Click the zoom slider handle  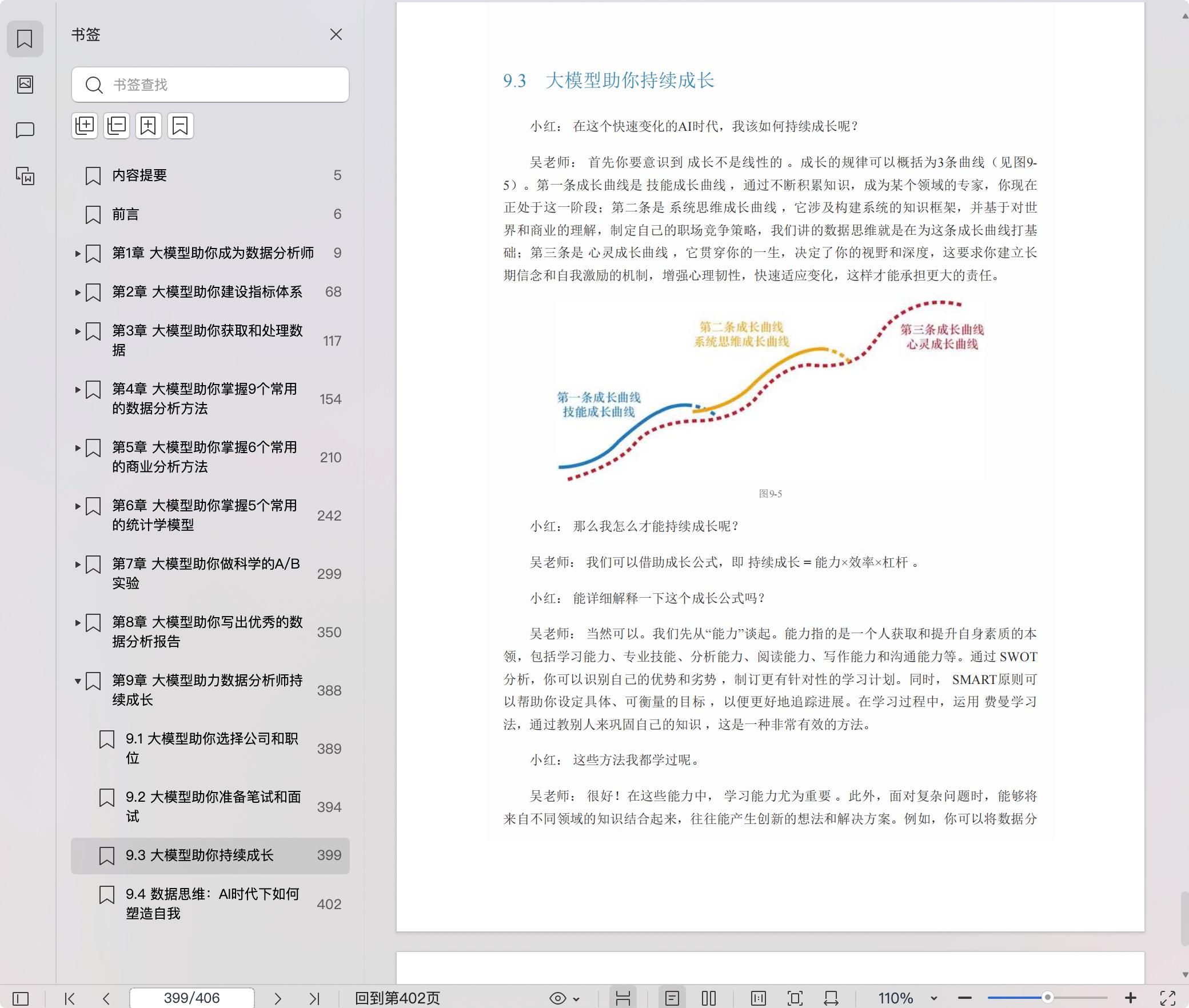point(1047,997)
